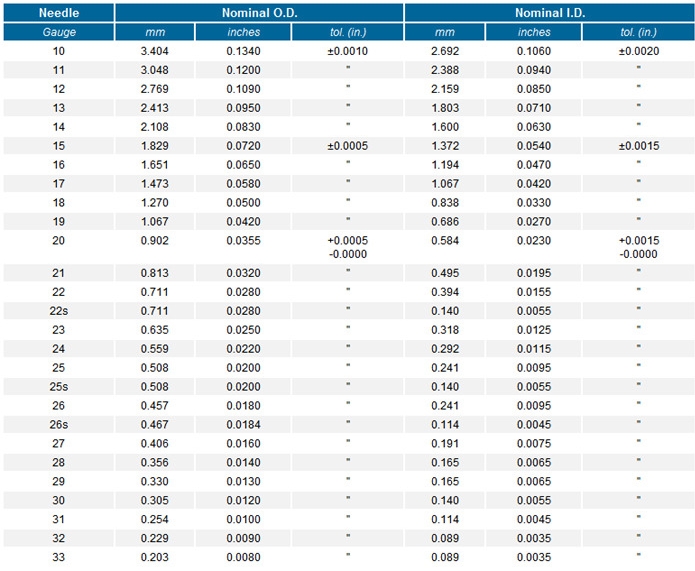
Task: Click the +0.0005 -0.0000 tolerance cell
Action: point(347,247)
